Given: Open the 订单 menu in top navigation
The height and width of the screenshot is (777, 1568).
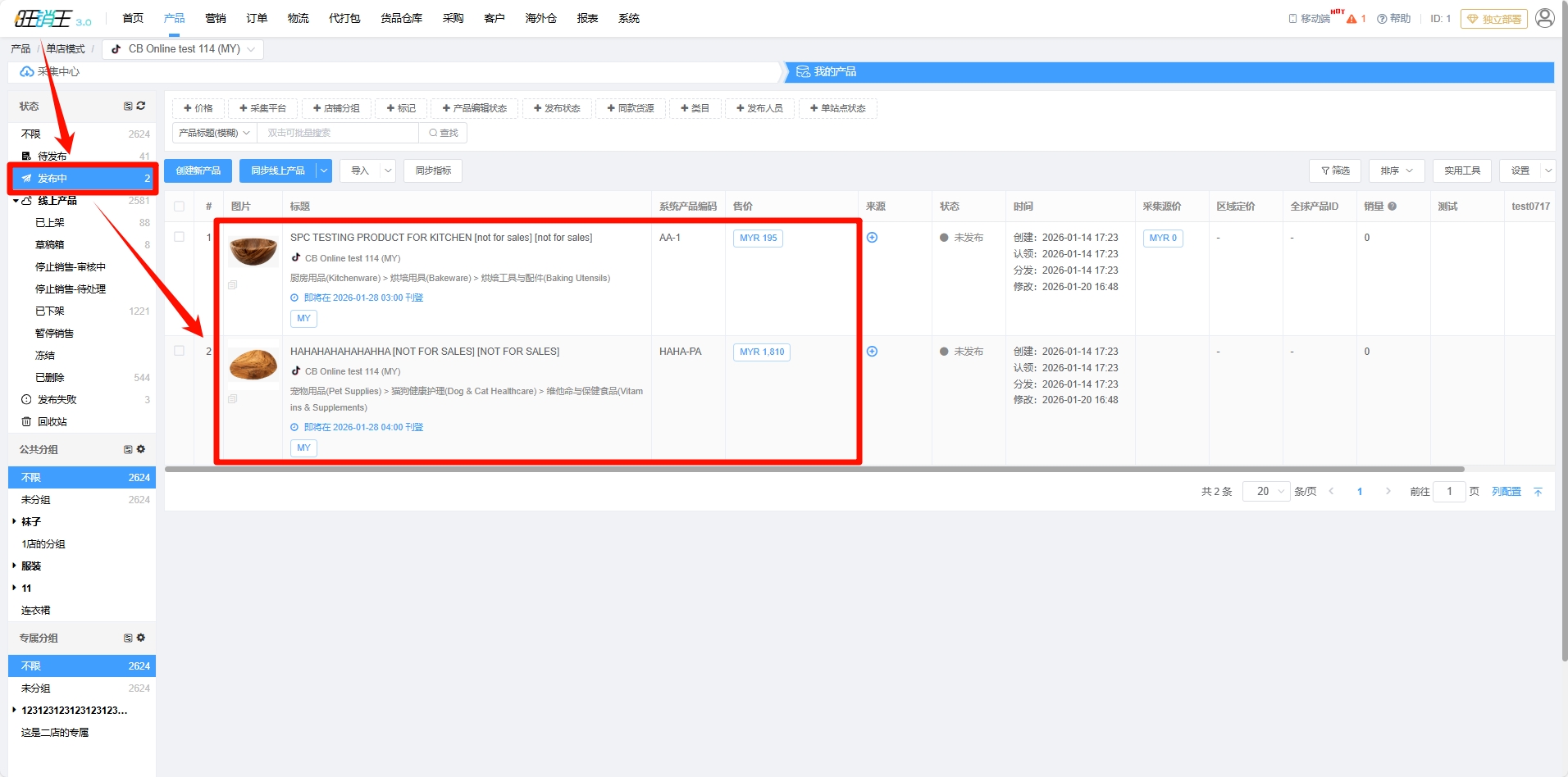Looking at the screenshot, I should click(257, 18).
